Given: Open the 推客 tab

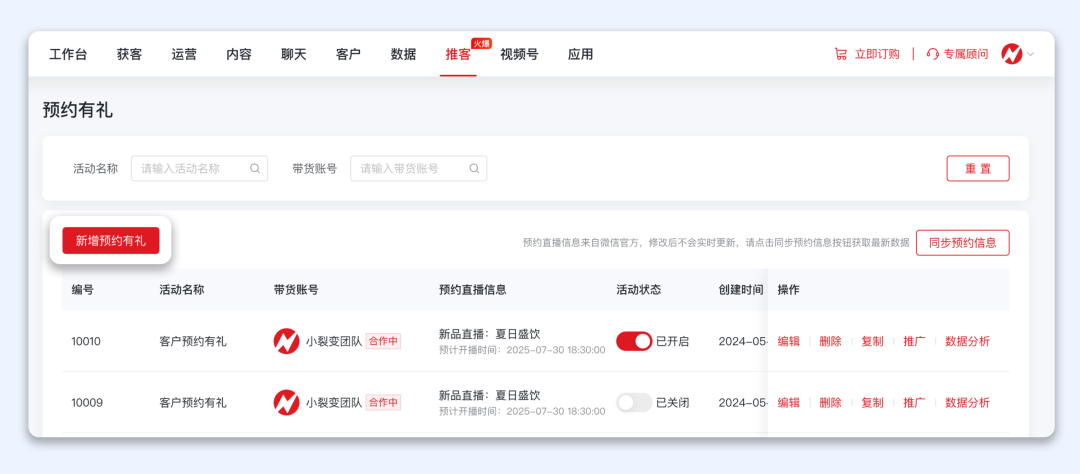Looking at the screenshot, I should point(458,55).
